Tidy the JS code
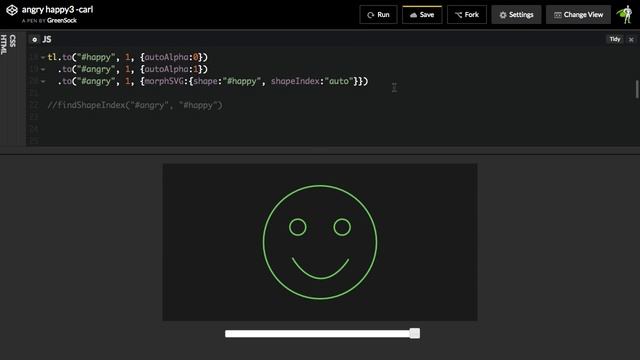Screen dimensions: 640x360 615,39
